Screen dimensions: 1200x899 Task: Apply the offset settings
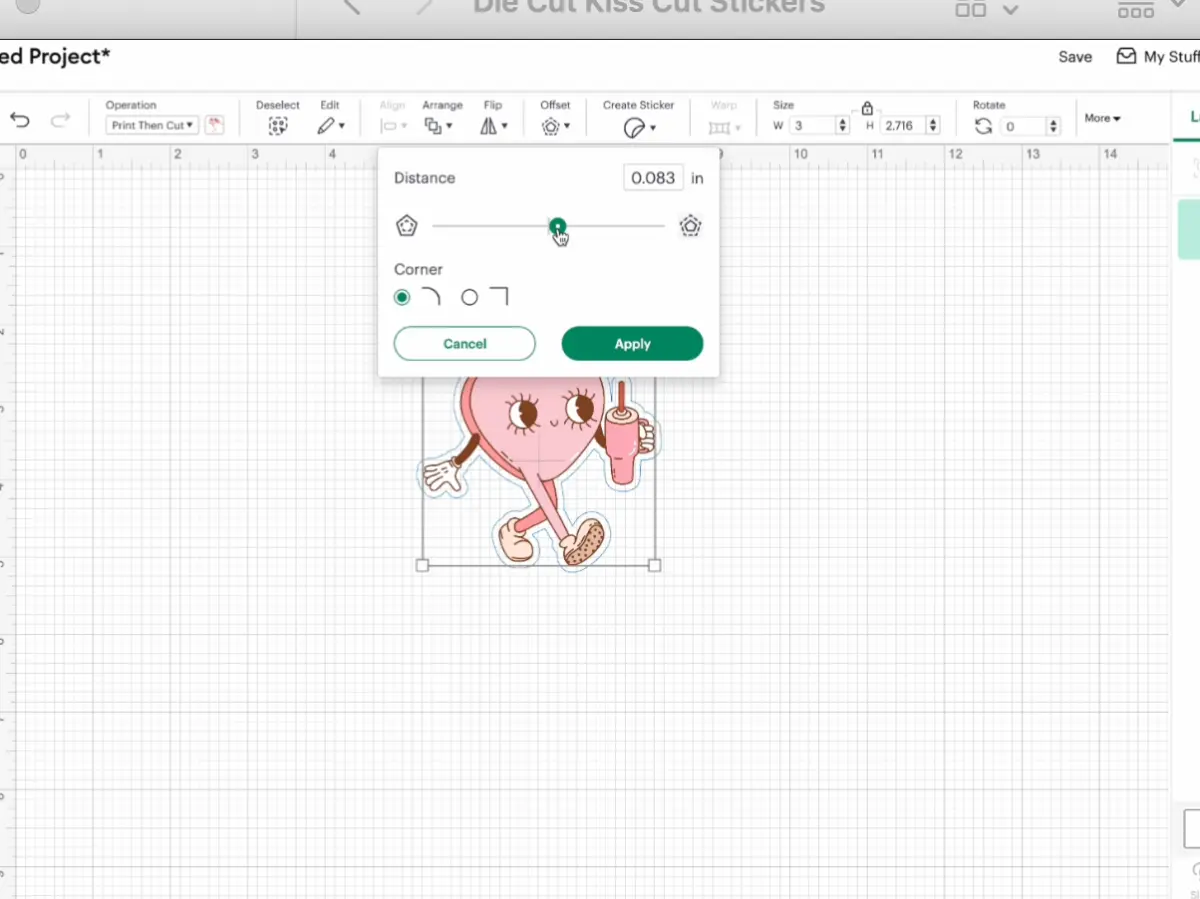632,343
